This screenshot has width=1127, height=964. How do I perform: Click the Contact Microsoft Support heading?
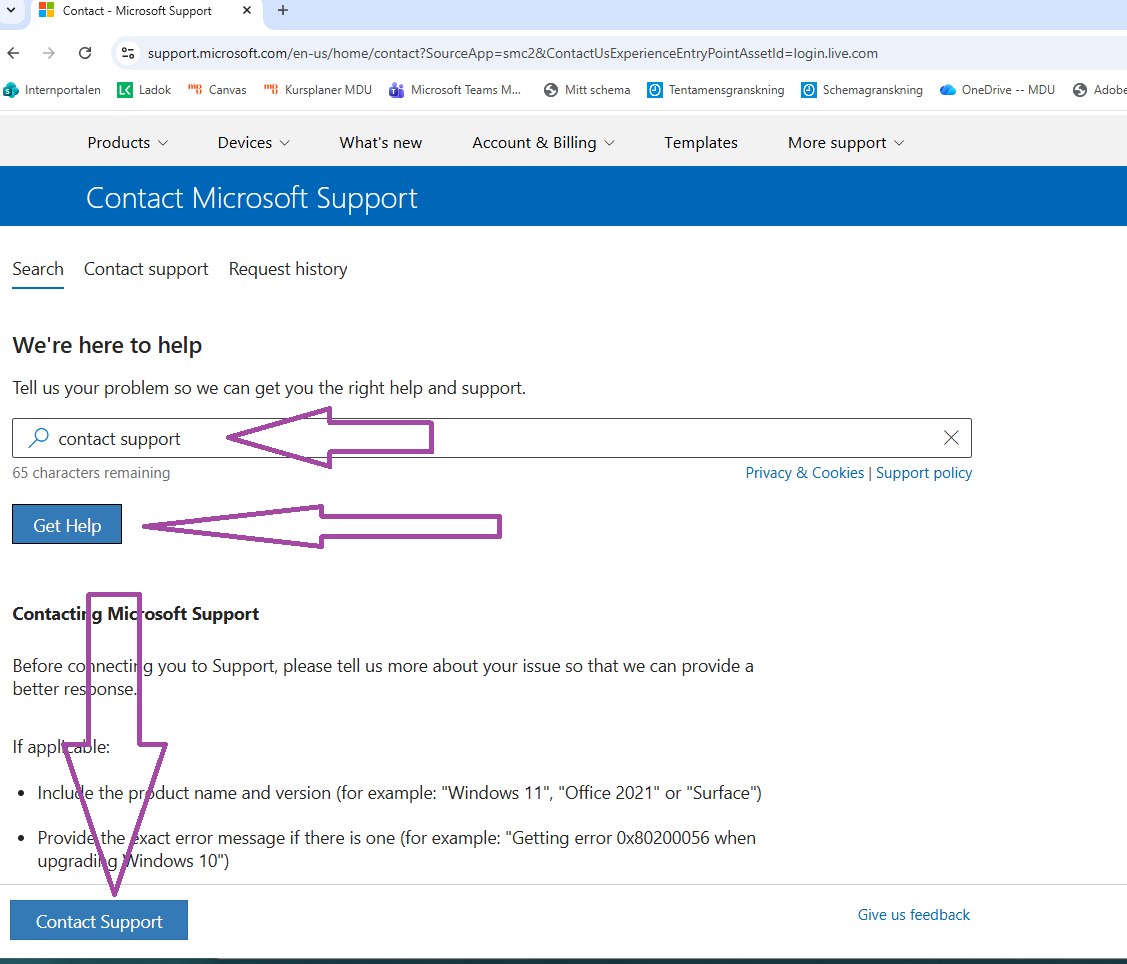tap(252, 199)
